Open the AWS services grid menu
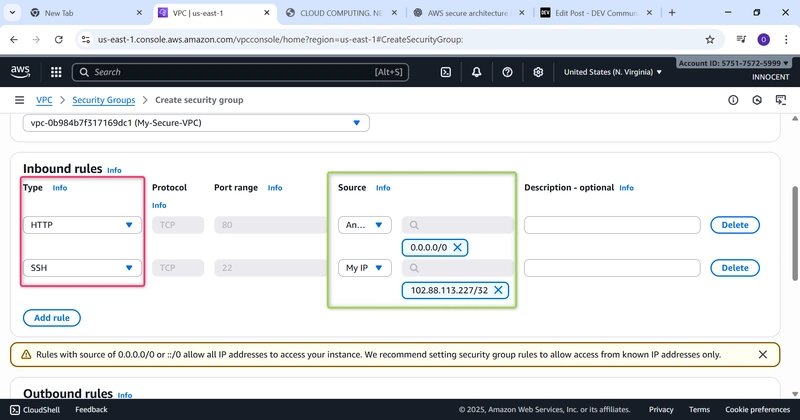The image size is (800, 420). pyautogui.click(x=55, y=72)
